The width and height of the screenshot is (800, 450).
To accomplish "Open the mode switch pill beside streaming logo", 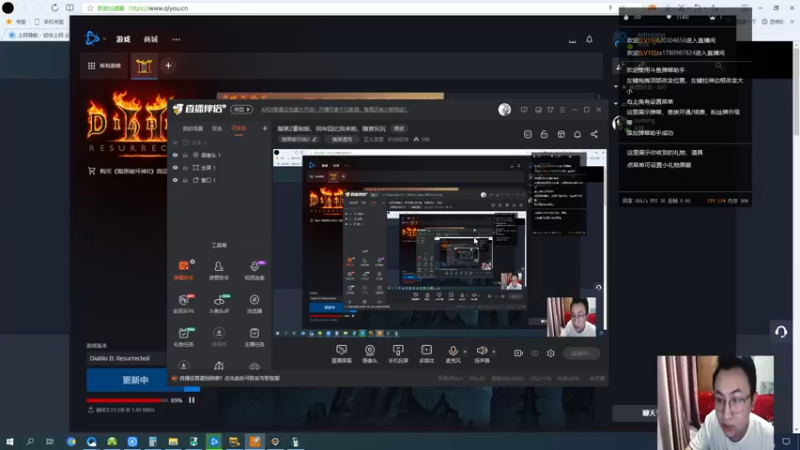I will click(x=241, y=109).
